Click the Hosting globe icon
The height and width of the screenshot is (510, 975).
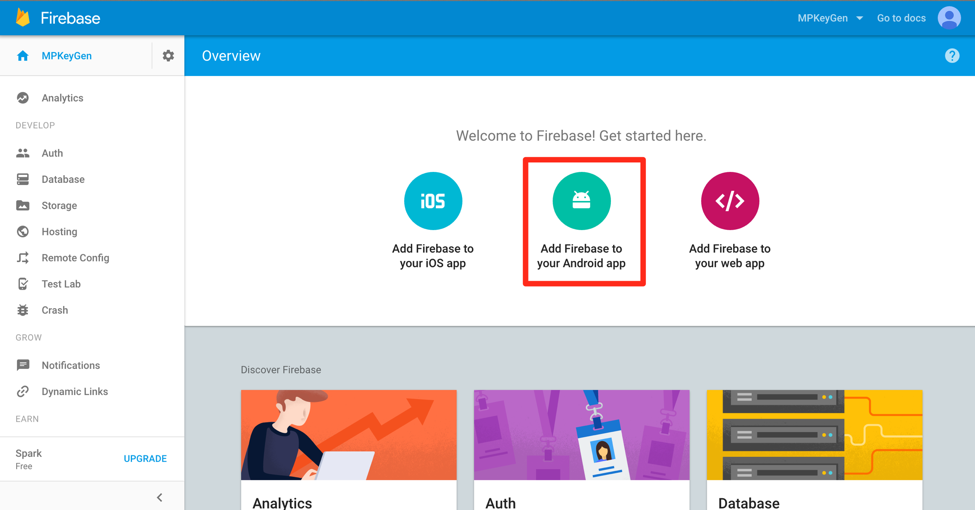pos(23,232)
